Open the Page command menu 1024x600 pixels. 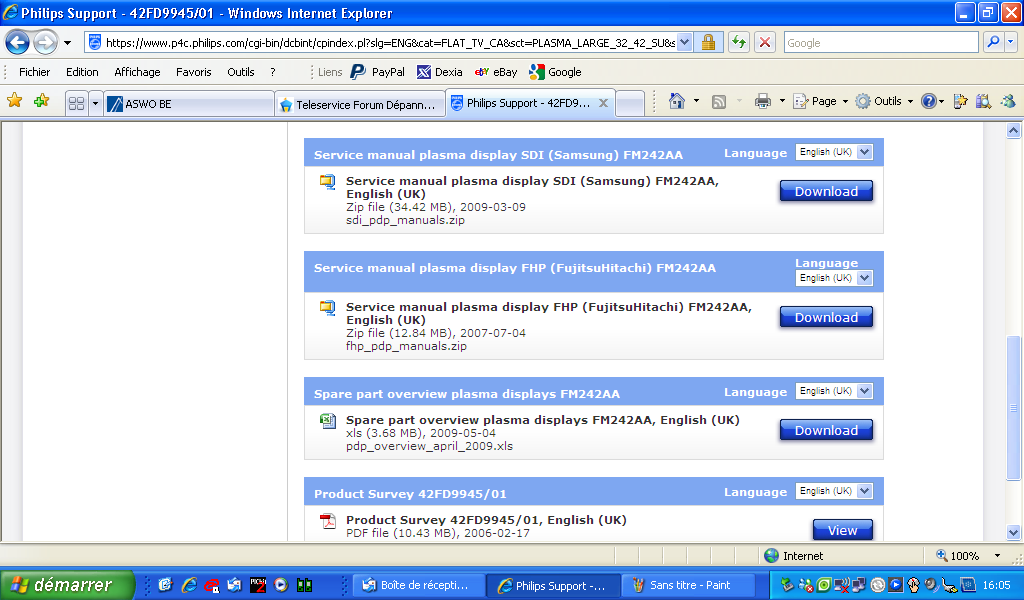[x=820, y=101]
